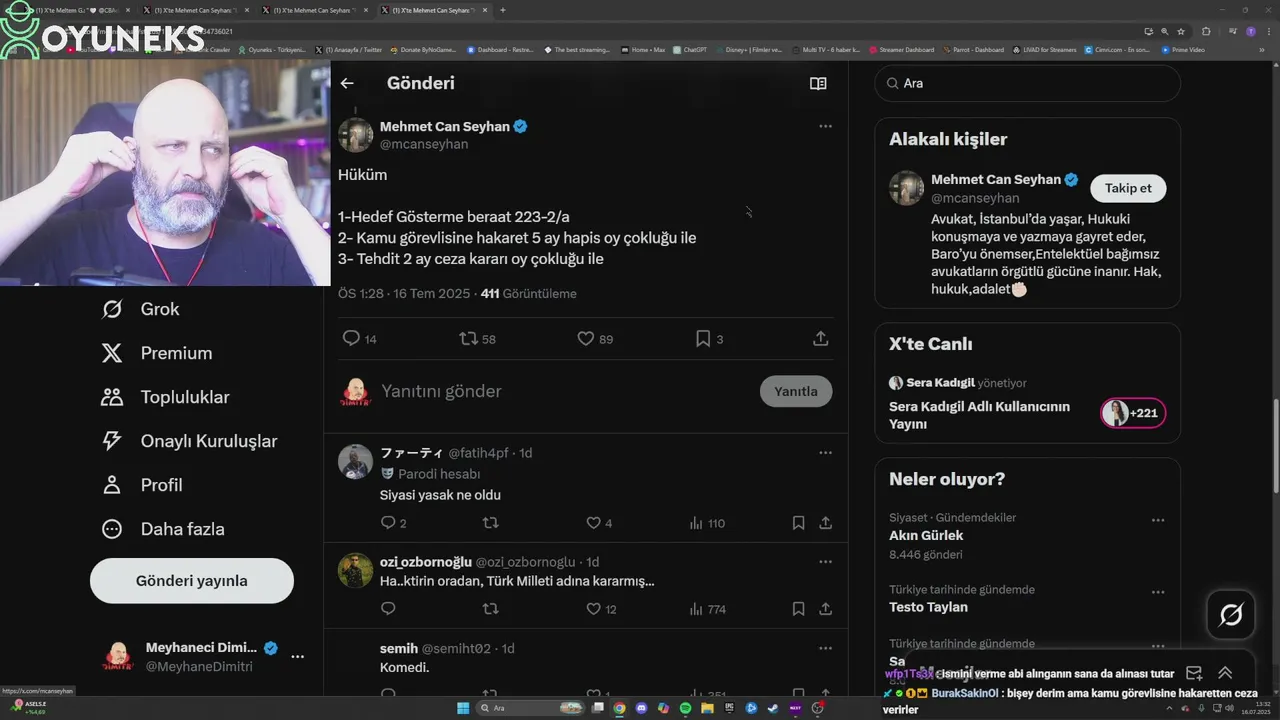Open Premium in the sidebar
Viewport: 1280px width, 720px height.
(157, 353)
